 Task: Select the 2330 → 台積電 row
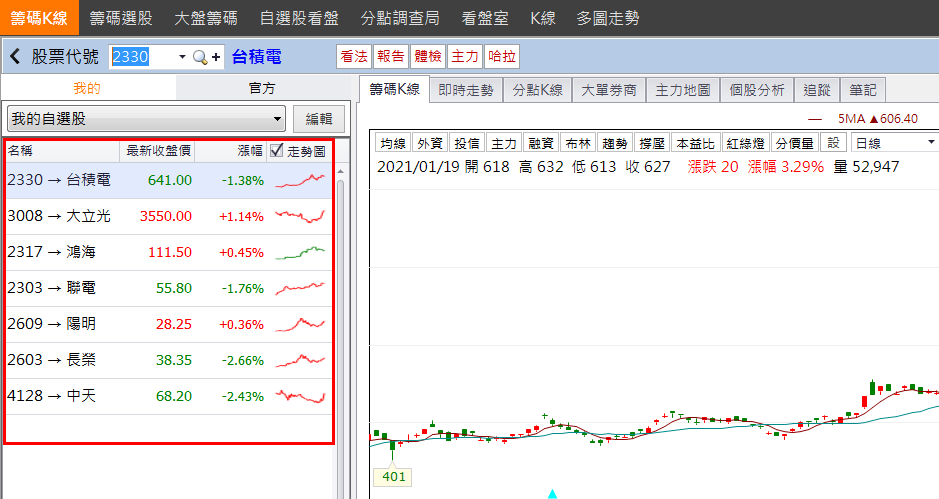point(169,180)
